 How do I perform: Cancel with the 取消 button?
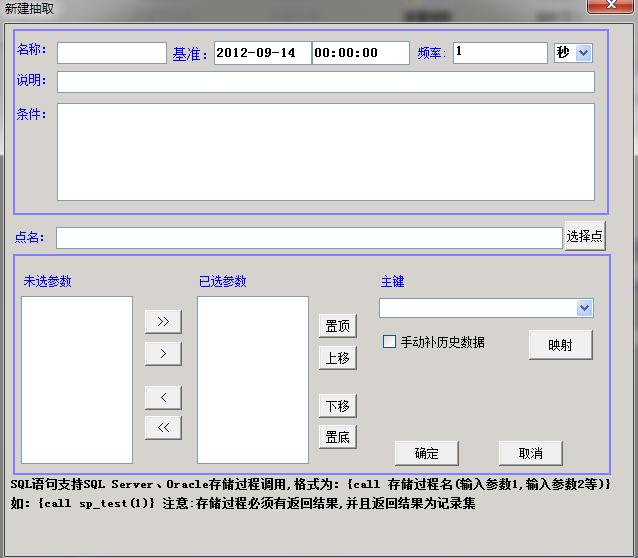(531, 453)
